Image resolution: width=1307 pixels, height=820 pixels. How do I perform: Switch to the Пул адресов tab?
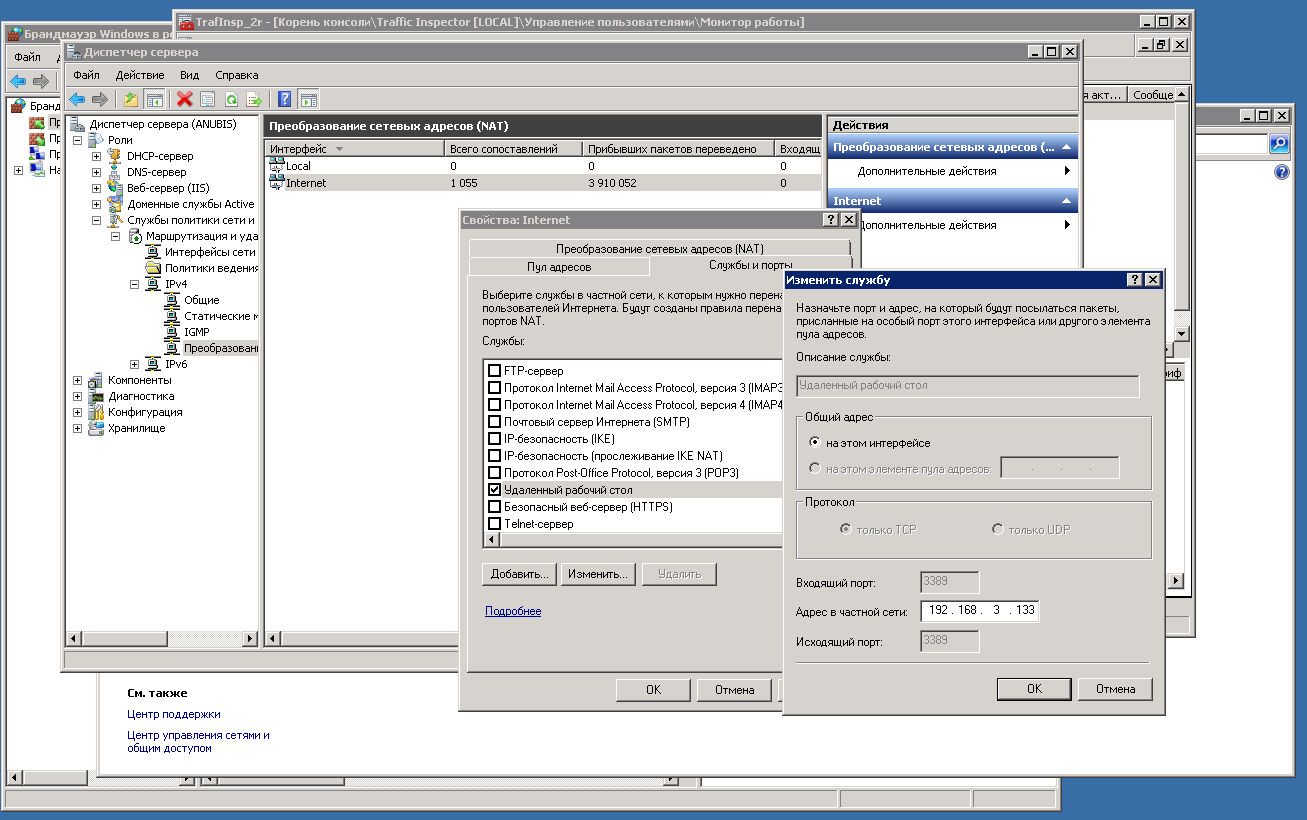coord(559,267)
